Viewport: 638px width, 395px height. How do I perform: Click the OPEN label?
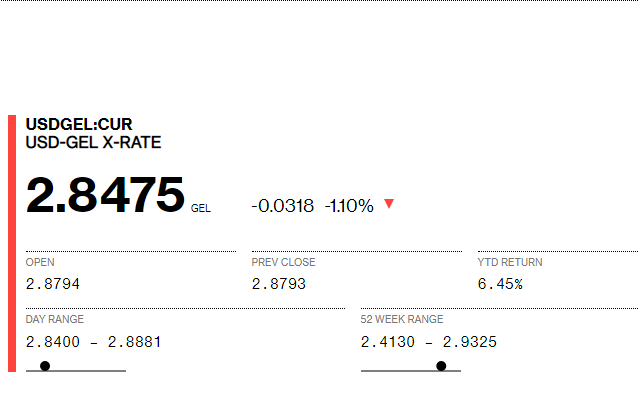(x=40, y=262)
